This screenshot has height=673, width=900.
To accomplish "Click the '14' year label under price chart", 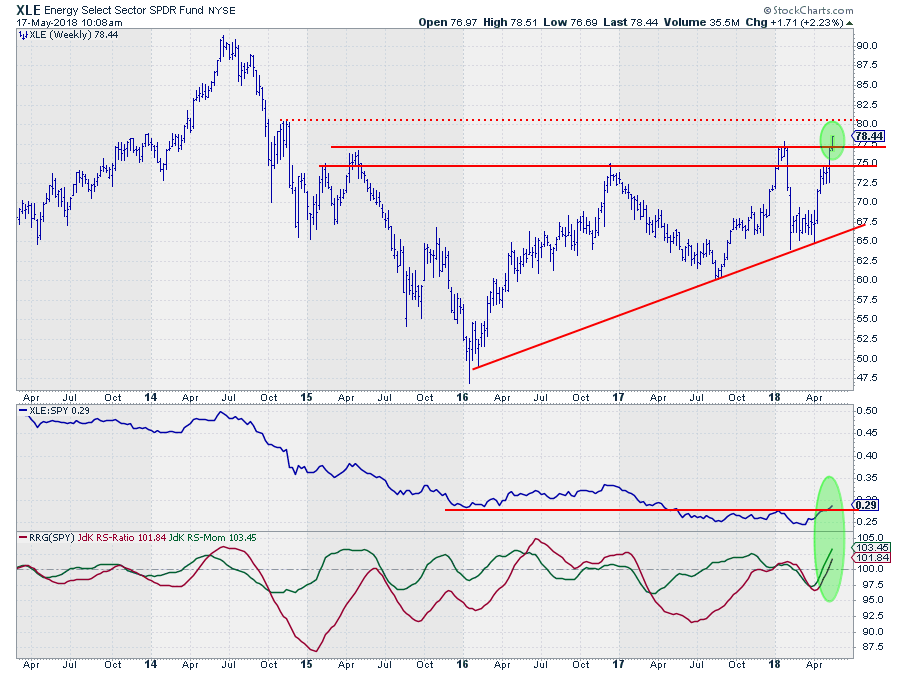I will coord(150,397).
